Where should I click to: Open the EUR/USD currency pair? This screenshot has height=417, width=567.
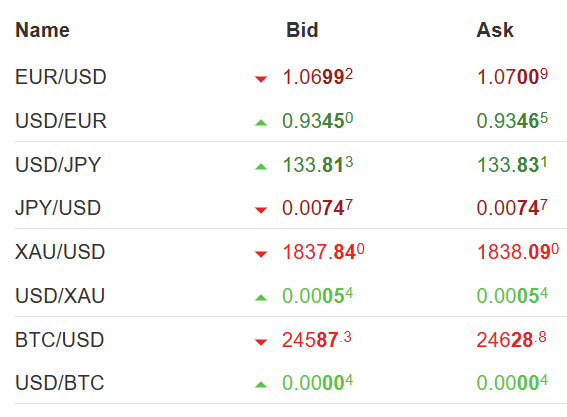tap(61, 77)
